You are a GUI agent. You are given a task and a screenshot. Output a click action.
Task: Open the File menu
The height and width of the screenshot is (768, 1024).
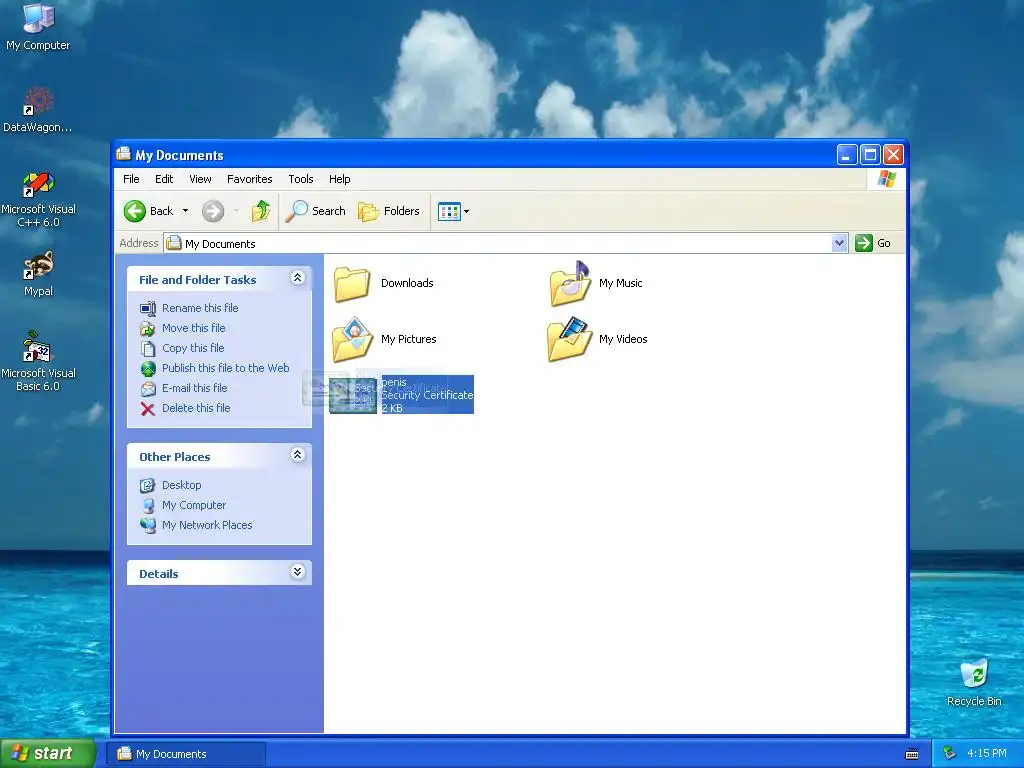[131, 179]
